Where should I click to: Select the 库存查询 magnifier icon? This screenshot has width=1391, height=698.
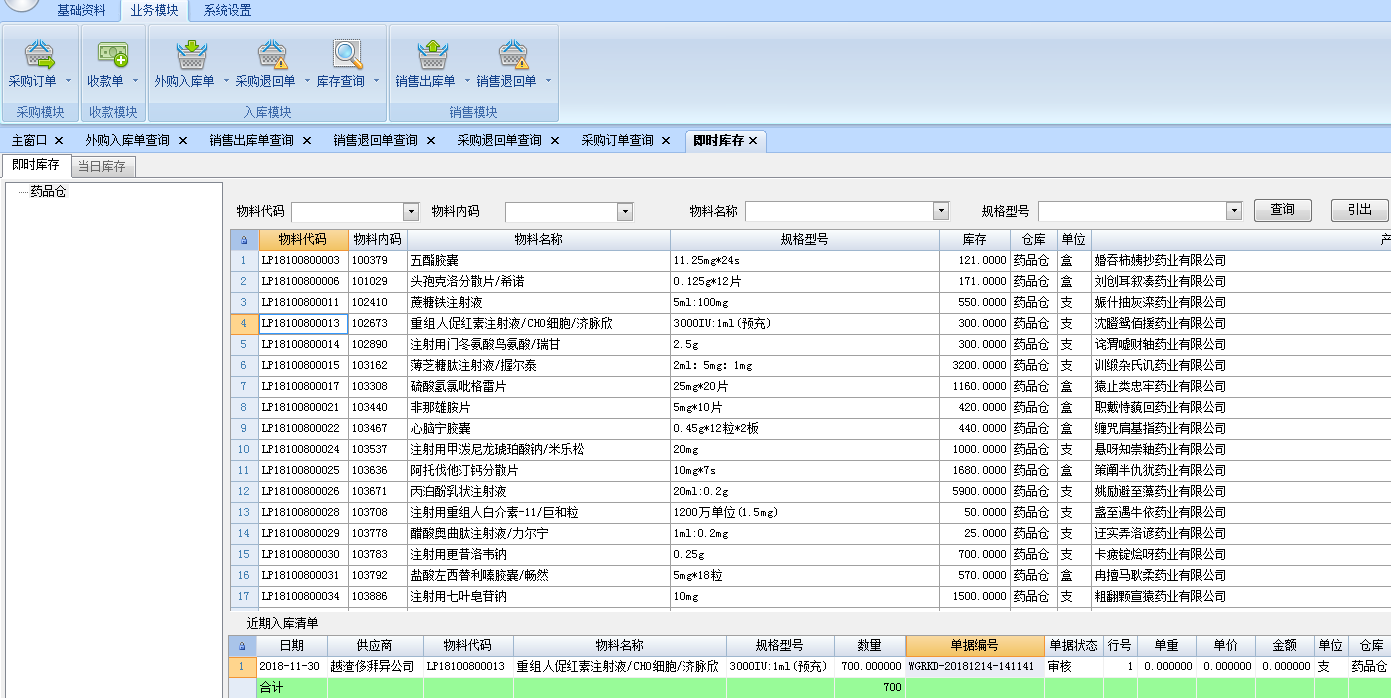[347, 55]
